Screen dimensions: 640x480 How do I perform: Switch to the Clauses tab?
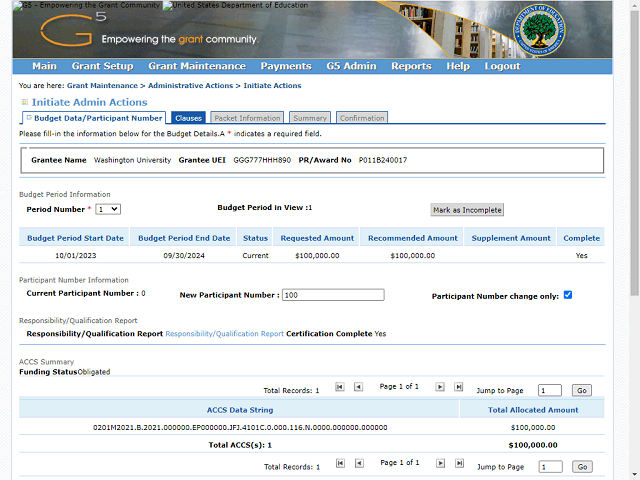pos(188,118)
